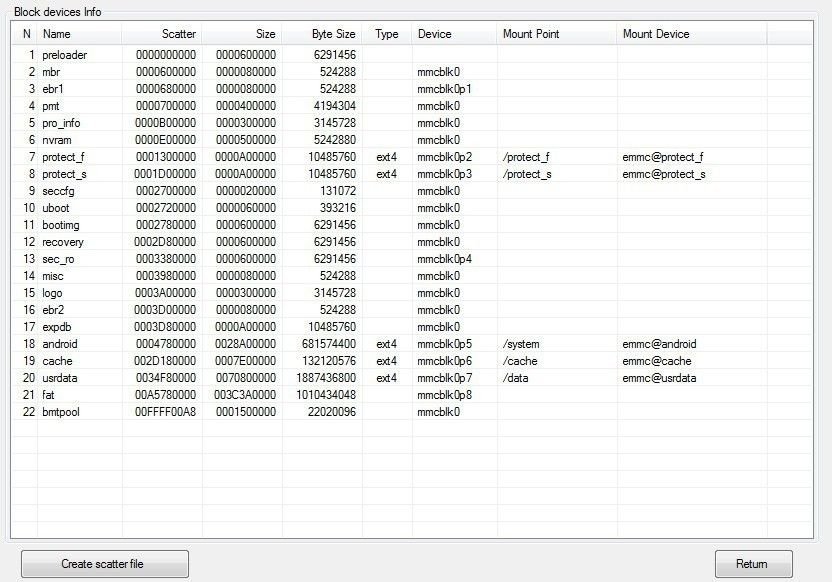
Task: Click the Return button
Action: click(x=753, y=563)
